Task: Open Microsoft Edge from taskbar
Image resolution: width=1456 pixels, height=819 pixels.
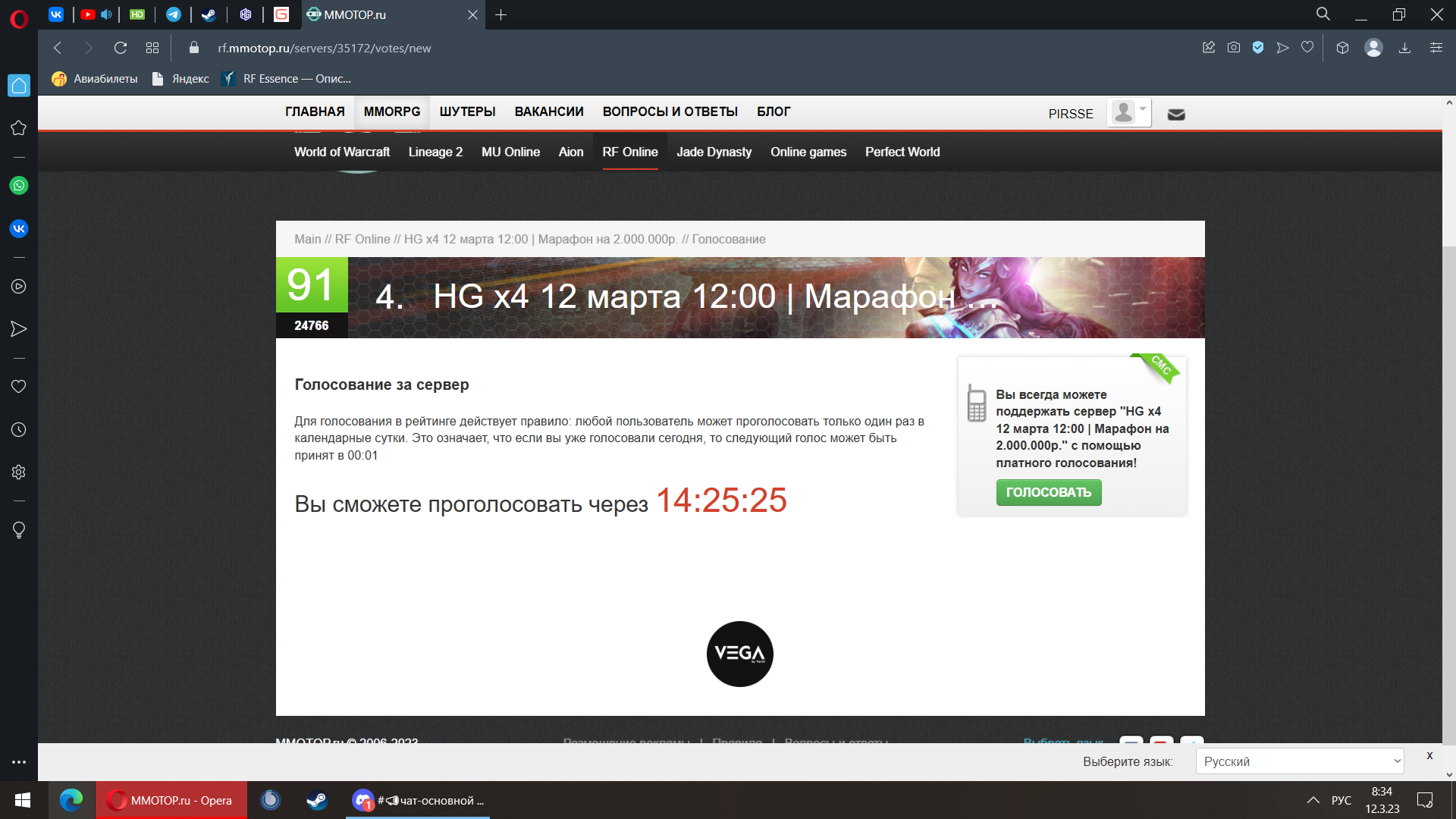Action: click(x=71, y=800)
